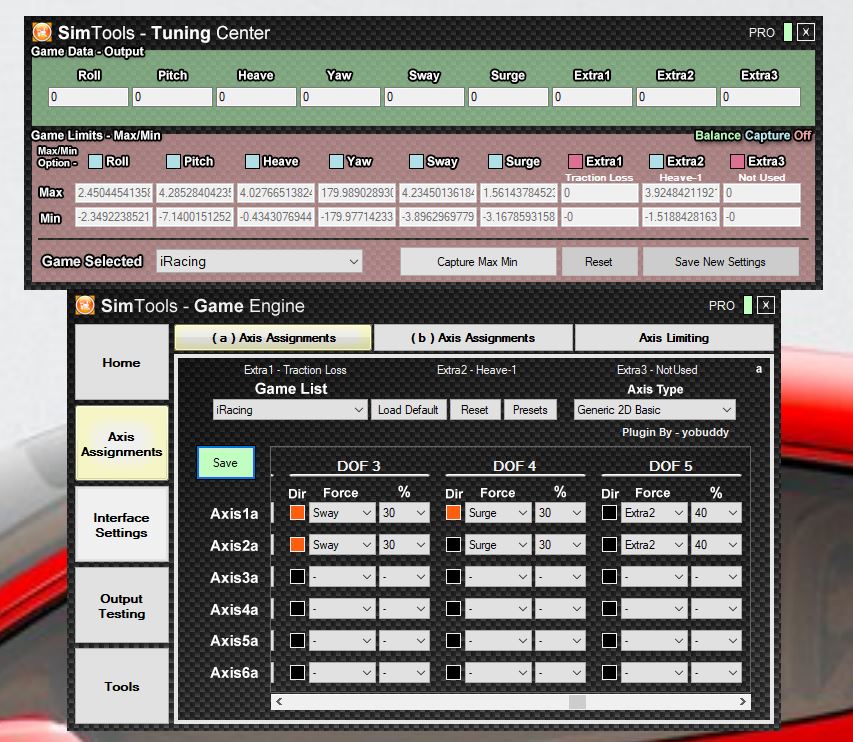Viewport: 853px width, 742px height.
Task: Click the Surge Max value field
Action: (x=518, y=193)
